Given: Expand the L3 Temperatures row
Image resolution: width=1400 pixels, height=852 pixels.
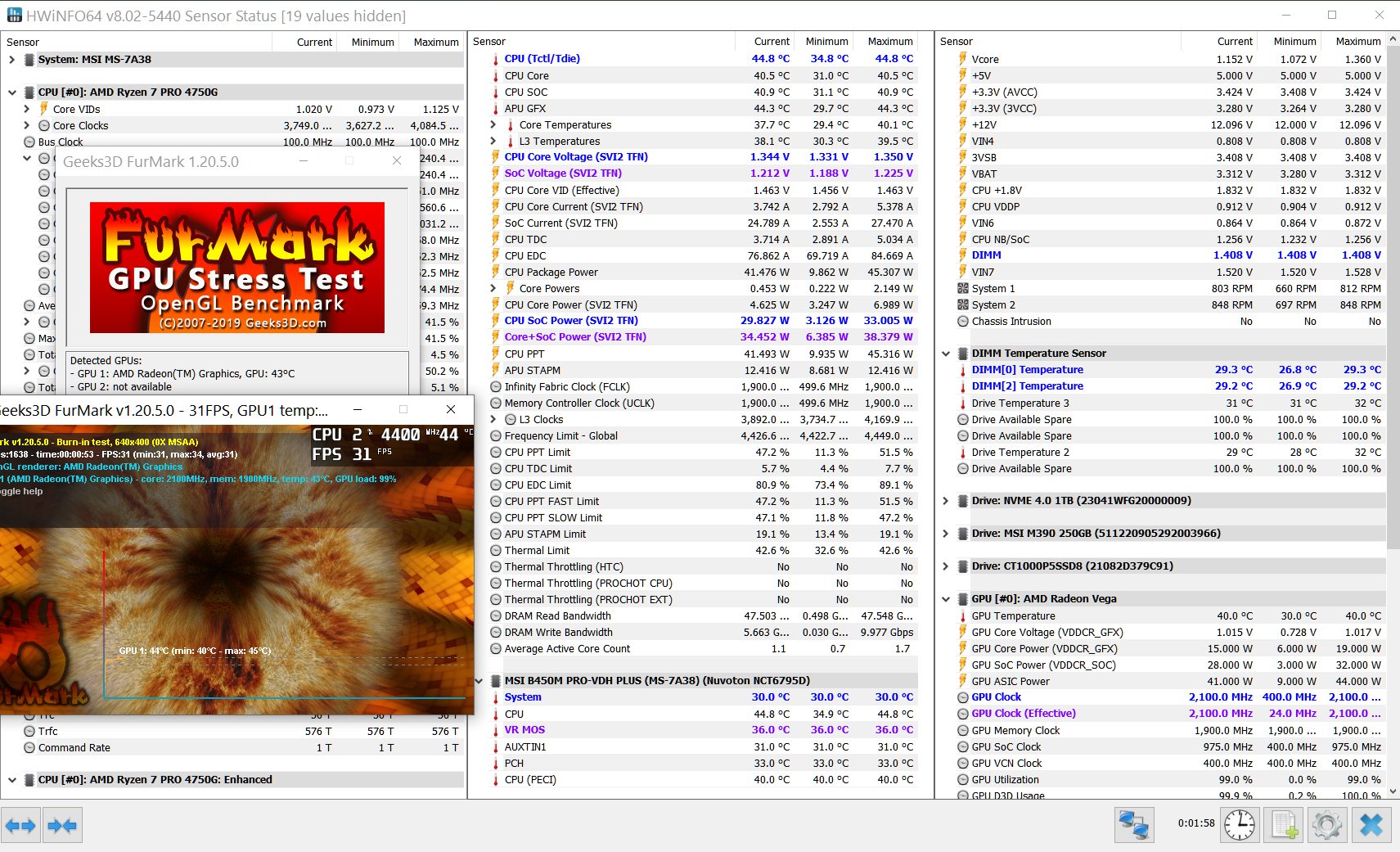Looking at the screenshot, I should pos(493,141).
